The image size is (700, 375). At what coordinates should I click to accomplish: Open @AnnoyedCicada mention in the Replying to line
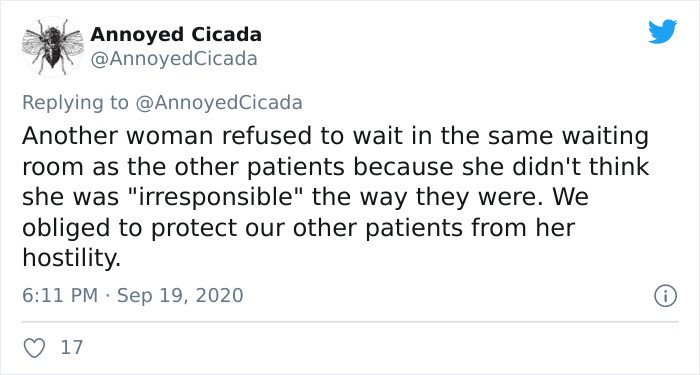point(218,103)
